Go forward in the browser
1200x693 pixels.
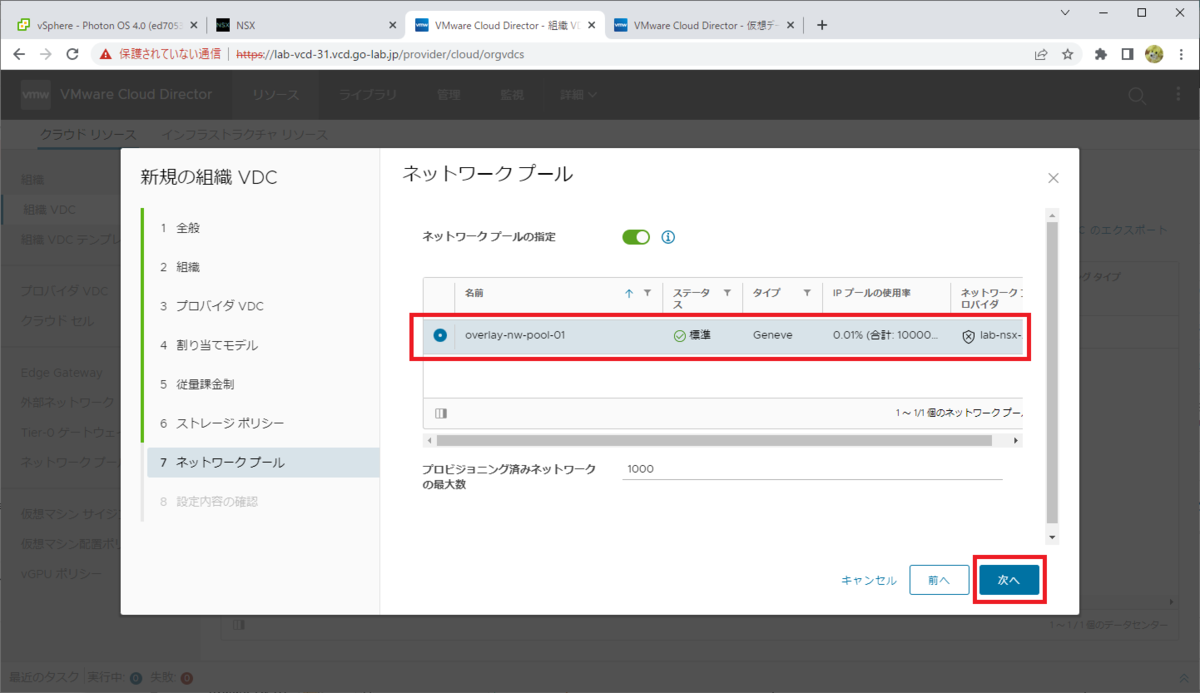pyautogui.click(x=46, y=54)
